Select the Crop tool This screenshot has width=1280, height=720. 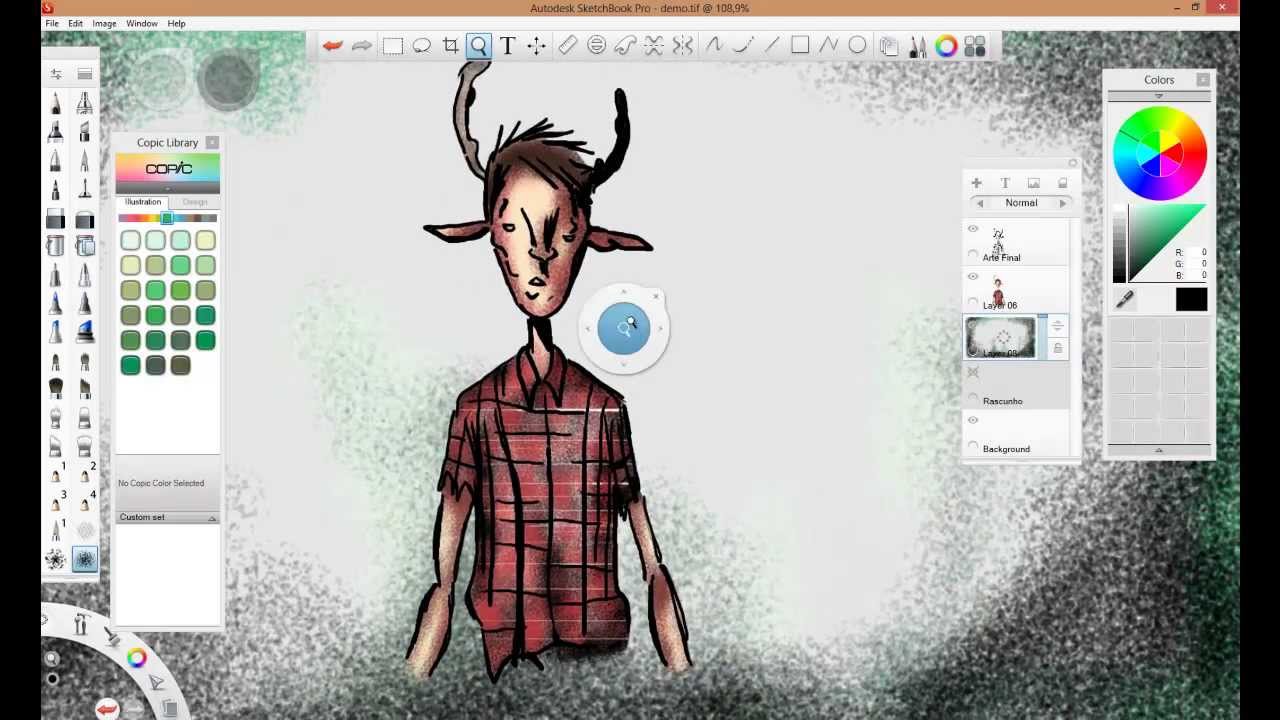click(x=450, y=45)
